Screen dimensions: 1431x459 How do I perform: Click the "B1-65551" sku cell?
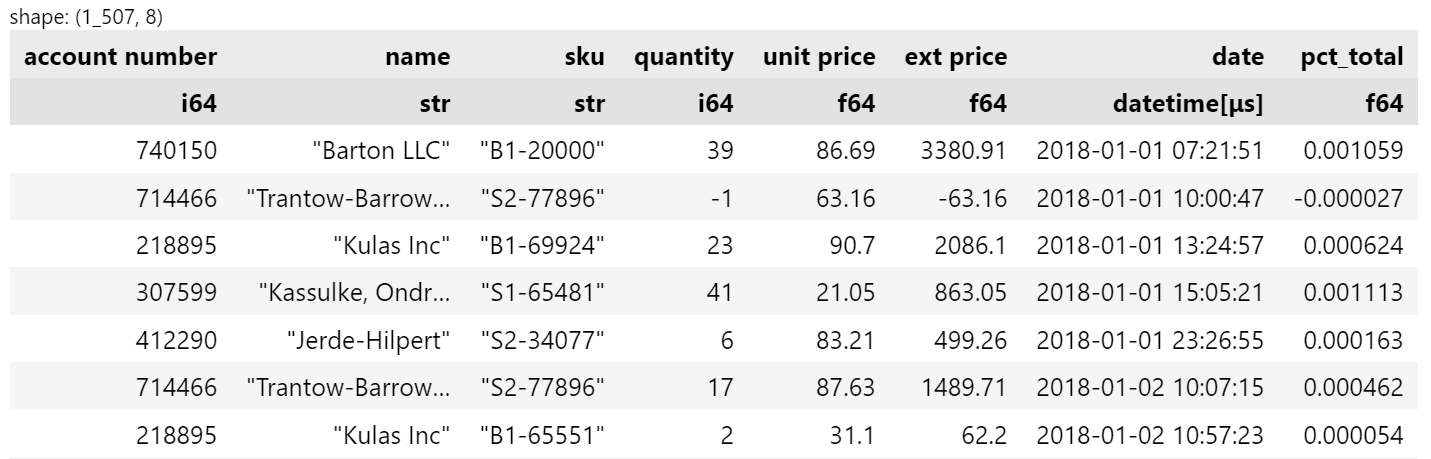click(542, 435)
